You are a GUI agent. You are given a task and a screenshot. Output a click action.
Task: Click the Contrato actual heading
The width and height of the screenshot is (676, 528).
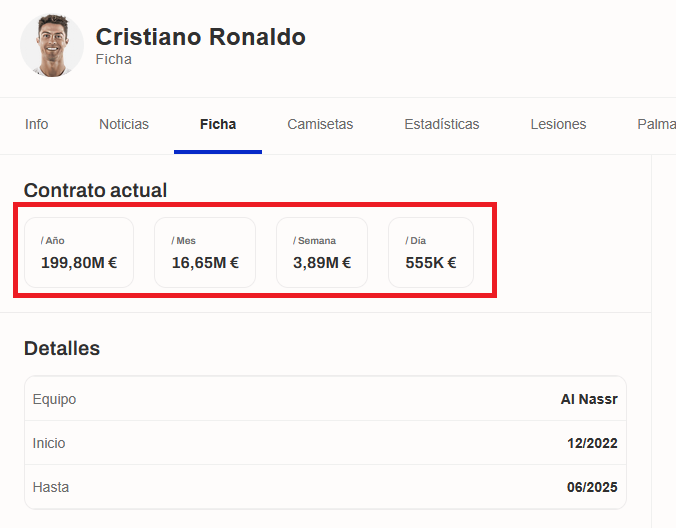tap(95, 190)
